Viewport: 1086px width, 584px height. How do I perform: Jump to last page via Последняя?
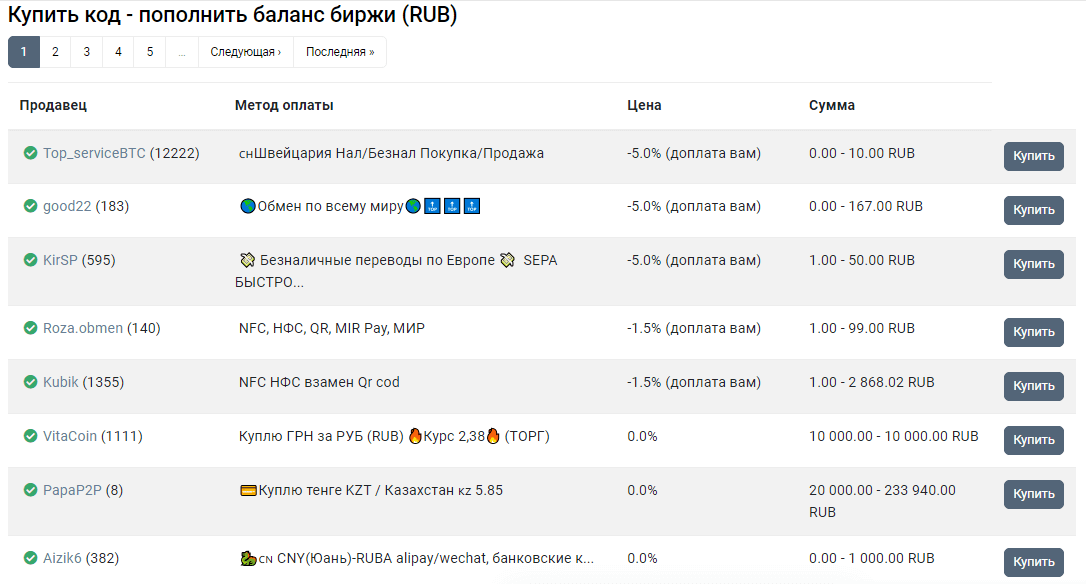pyautogui.click(x=340, y=52)
